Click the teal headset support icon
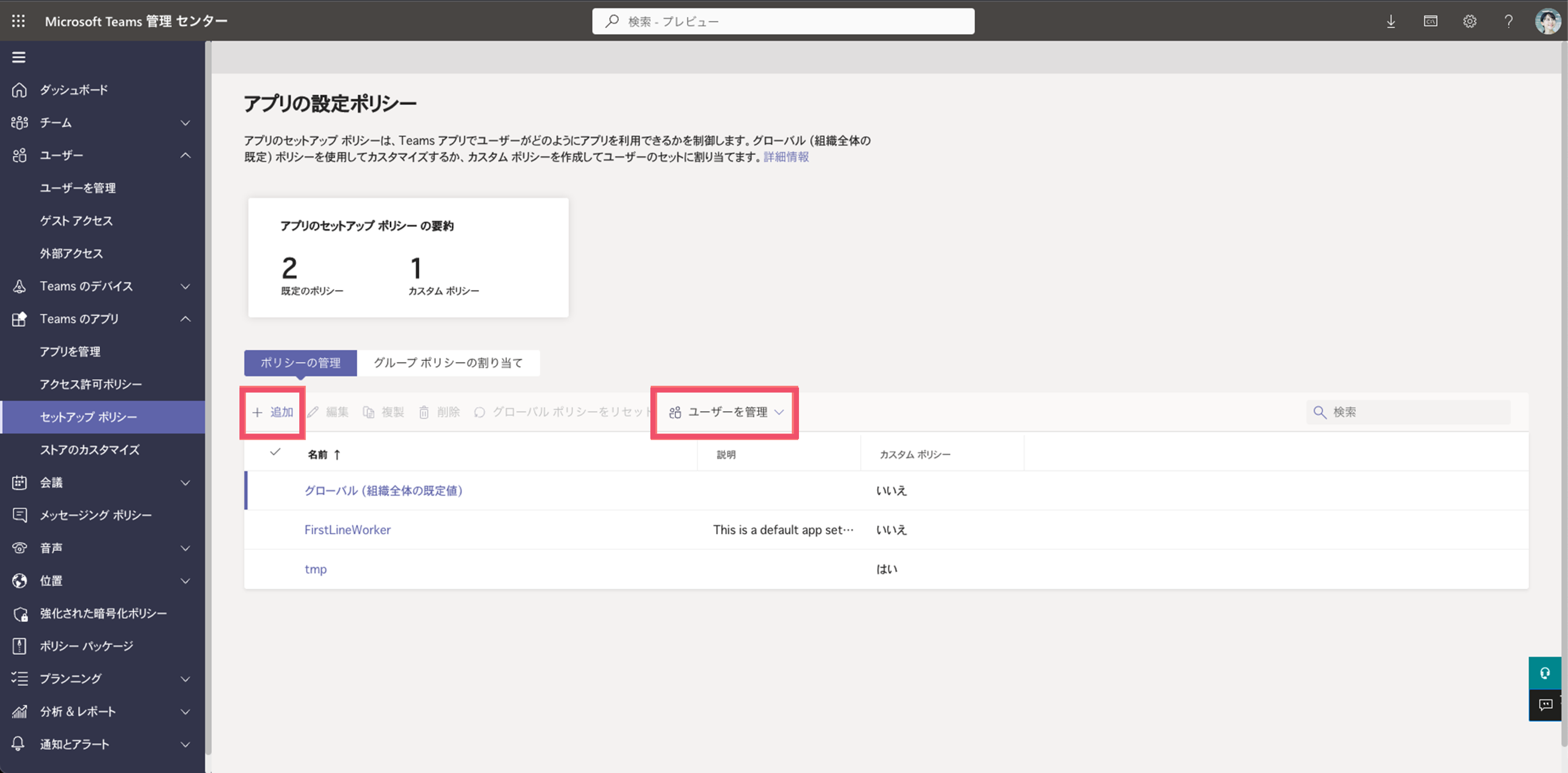The image size is (1568, 773). pyautogui.click(x=1545, y=673)
